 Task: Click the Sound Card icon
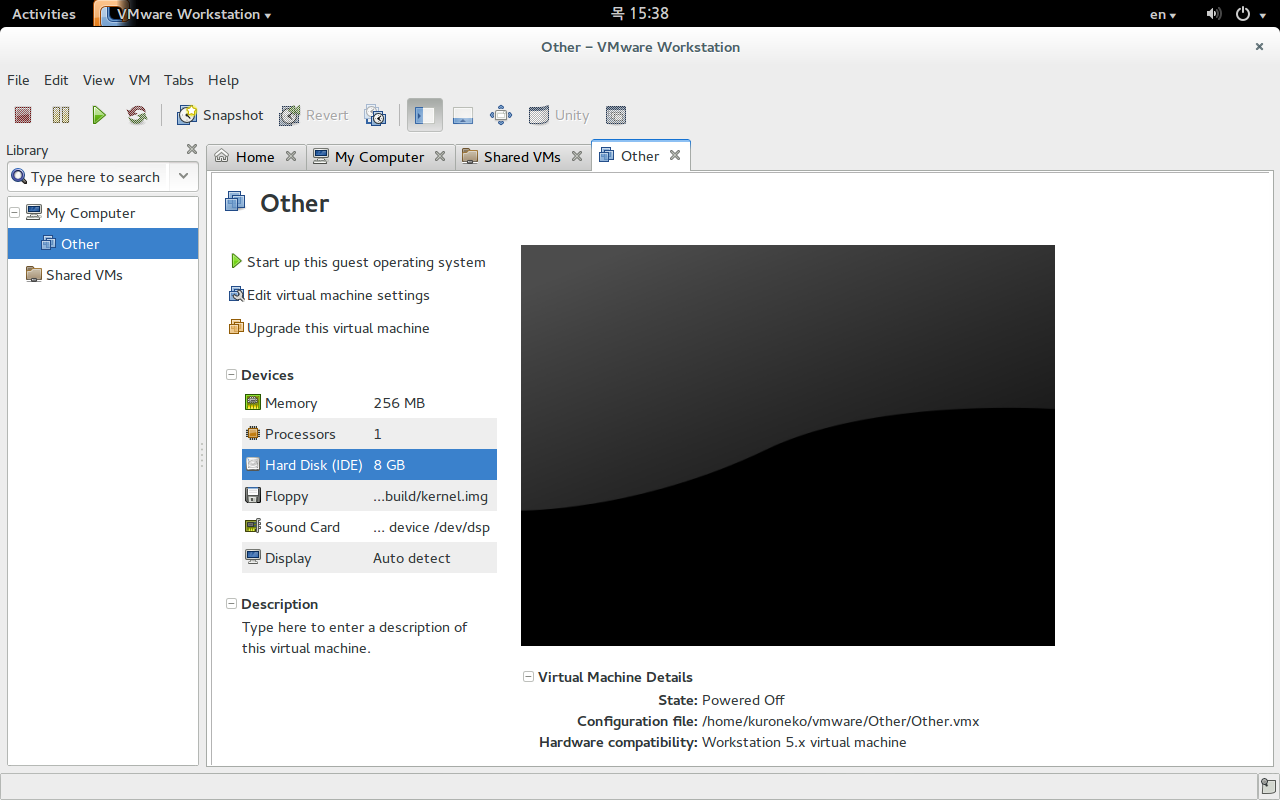(253, 526)
